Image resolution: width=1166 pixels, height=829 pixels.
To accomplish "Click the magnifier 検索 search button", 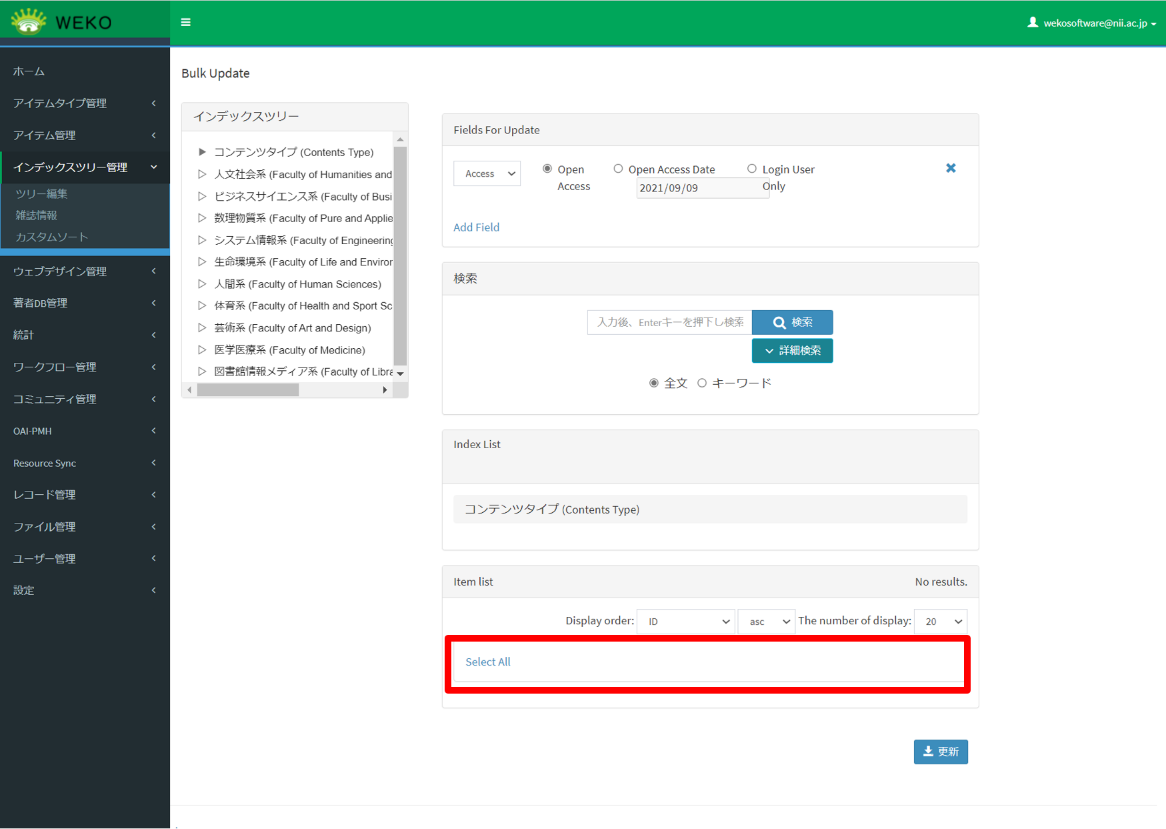I will click(x=792, y=322).
